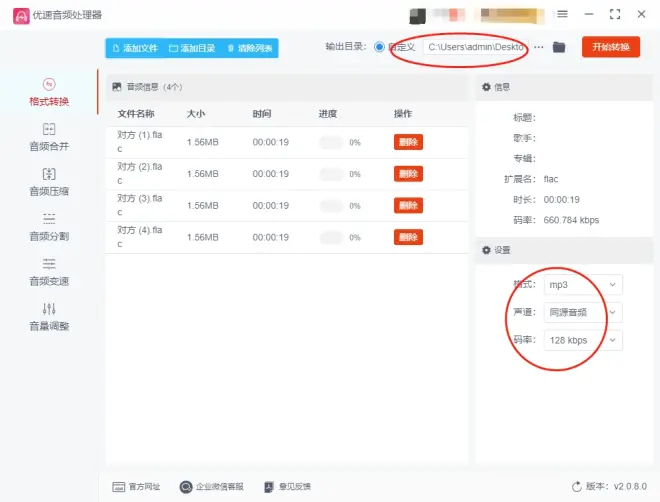
Task: Start conversion with 开始转换 button
Action: [x=611, y=47]
